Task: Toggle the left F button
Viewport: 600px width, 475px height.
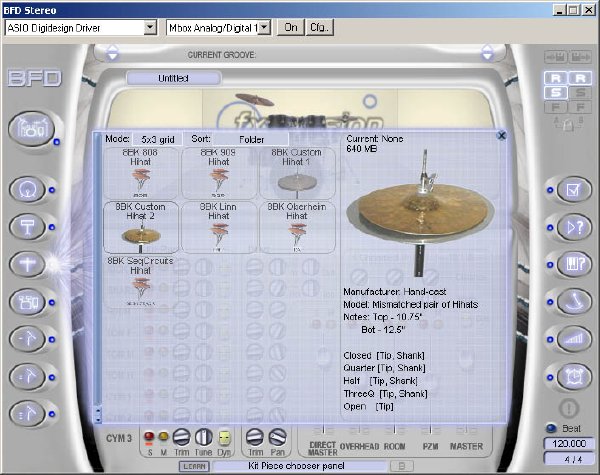Action: pos(556,106)
